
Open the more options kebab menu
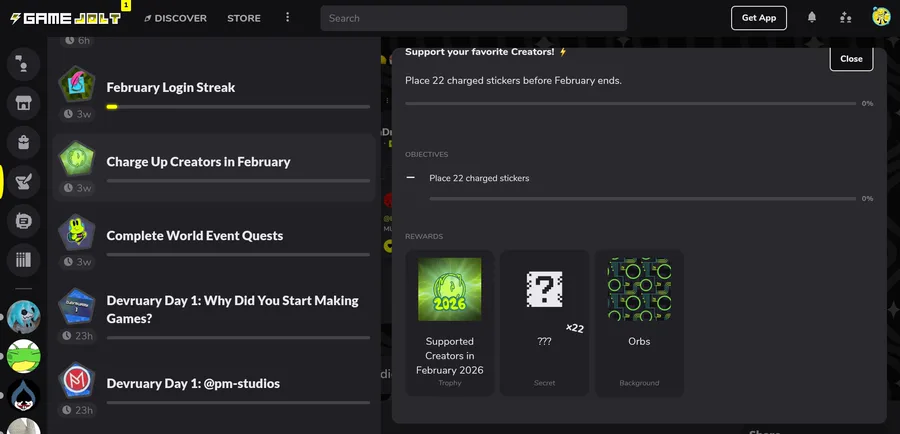point(287,18)
